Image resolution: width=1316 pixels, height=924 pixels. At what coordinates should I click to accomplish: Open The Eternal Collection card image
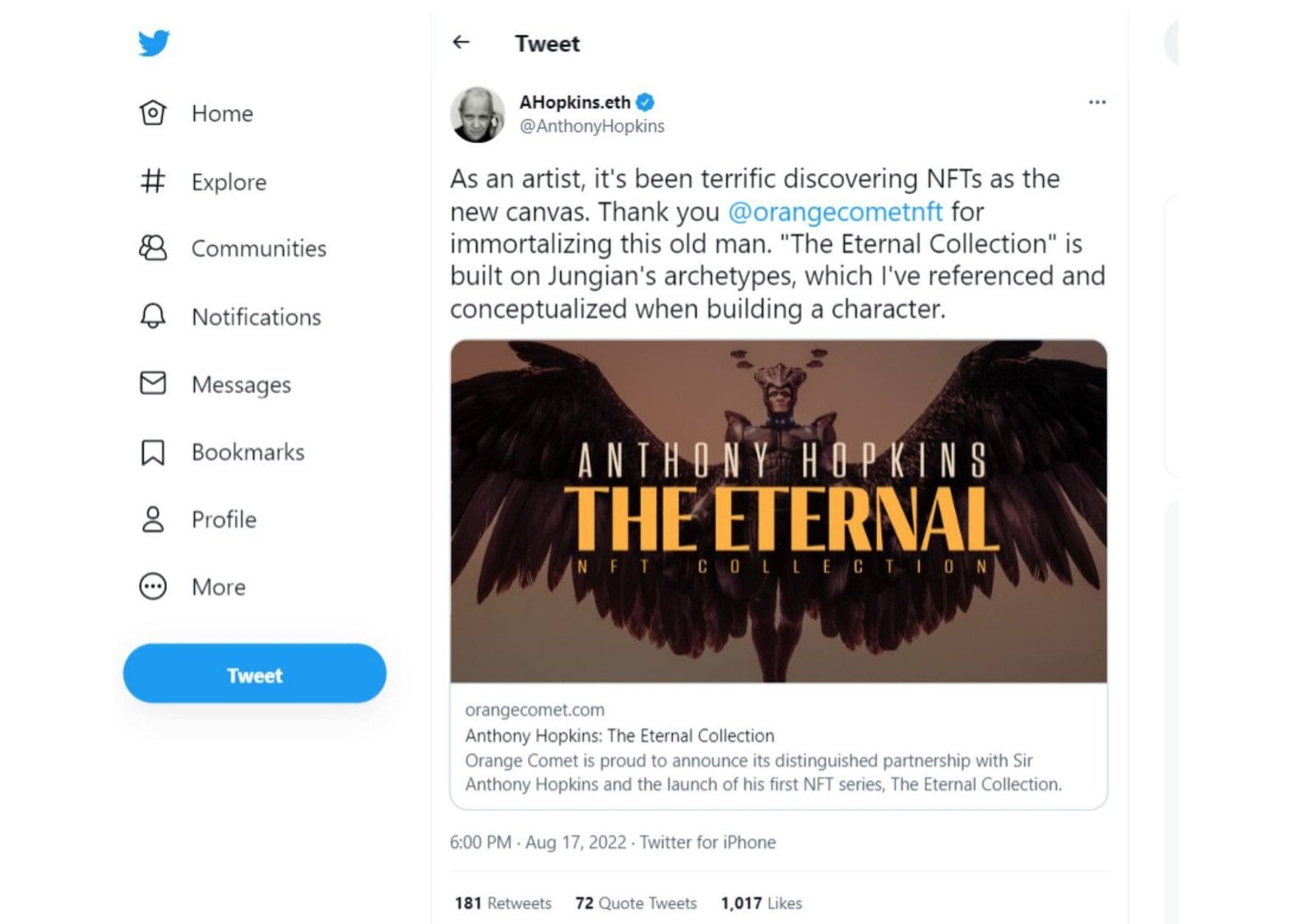pos(778,511)
